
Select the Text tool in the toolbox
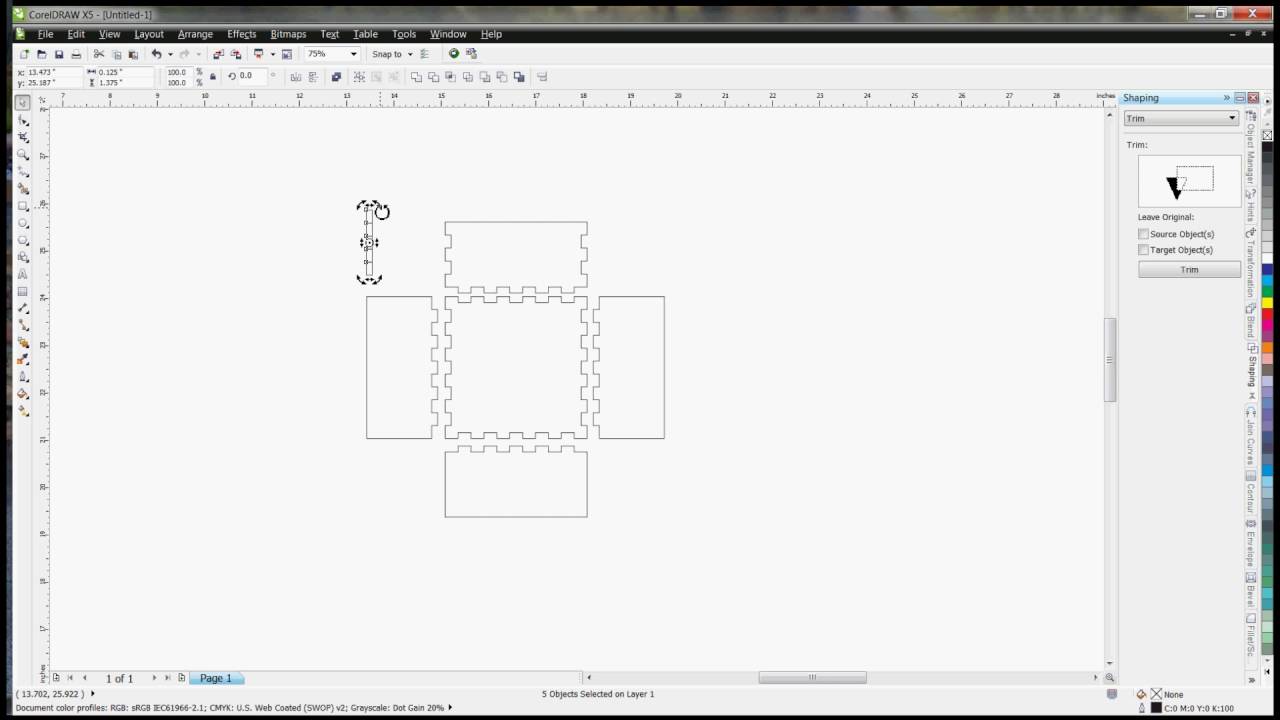coord(23,274)
